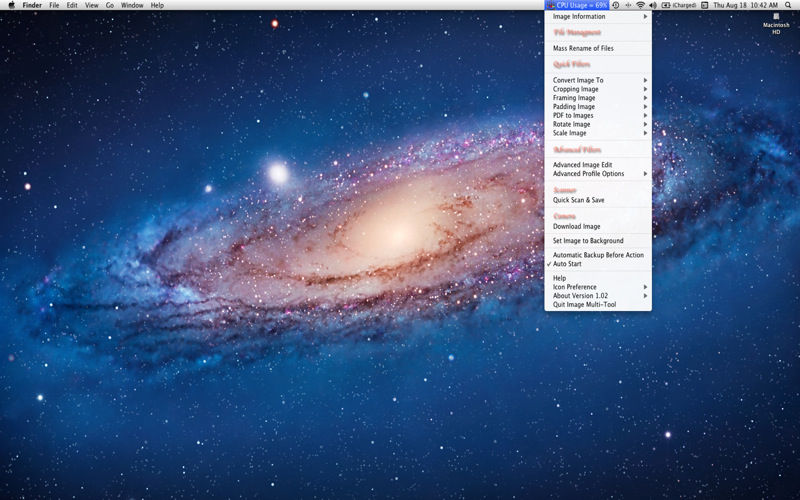This screenshot has width=800, height=500.
Task: Toggle the Auto Start option
Action: 598,264
